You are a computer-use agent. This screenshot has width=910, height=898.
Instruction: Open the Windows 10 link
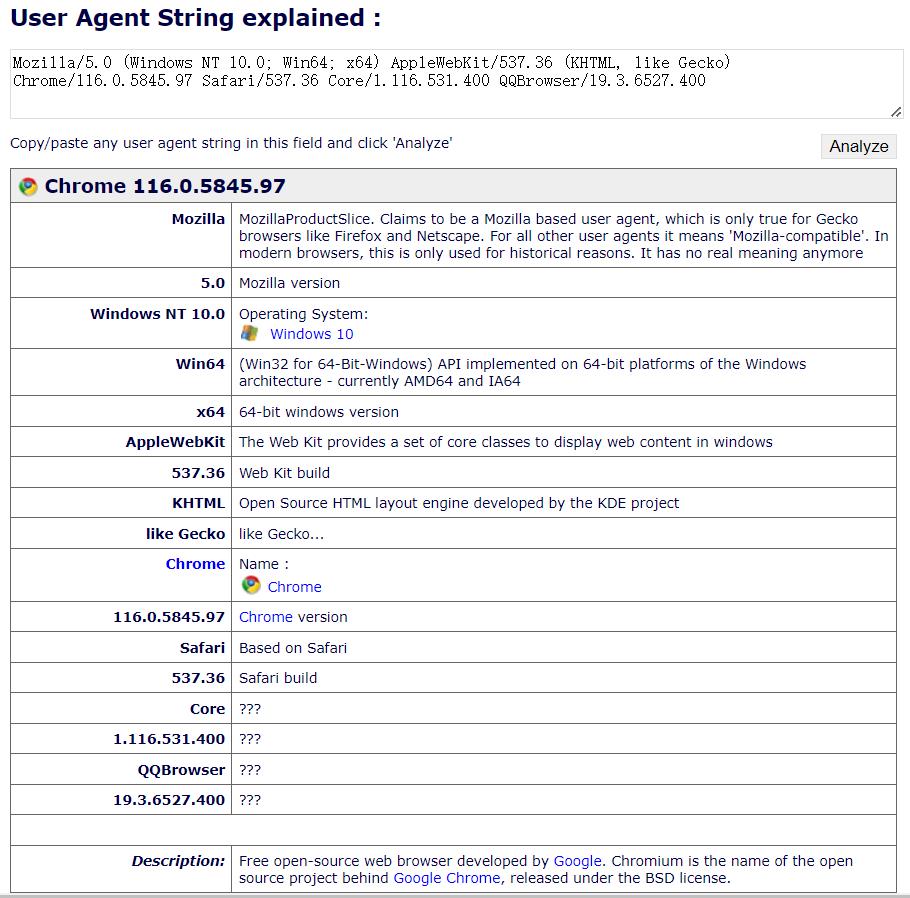pos(312,334)
